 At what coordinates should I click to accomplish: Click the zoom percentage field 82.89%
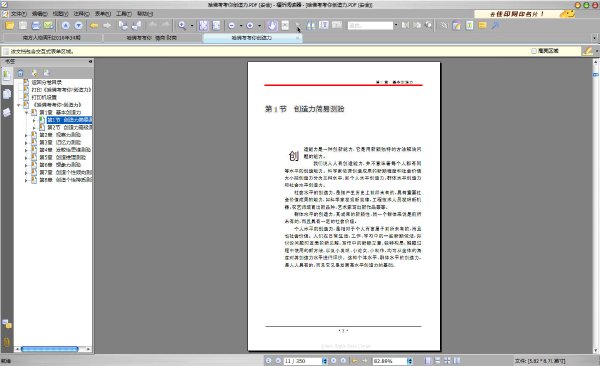click(389, 361)
